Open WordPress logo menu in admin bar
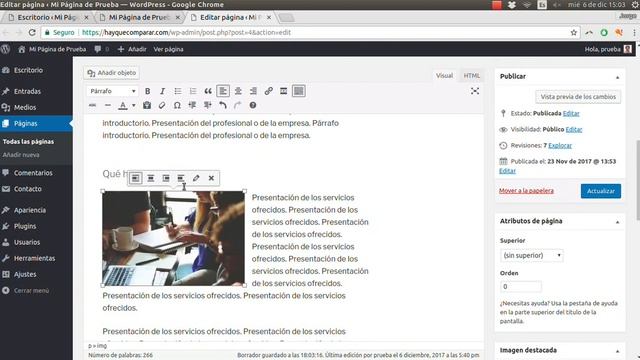 tap(5, 49)
